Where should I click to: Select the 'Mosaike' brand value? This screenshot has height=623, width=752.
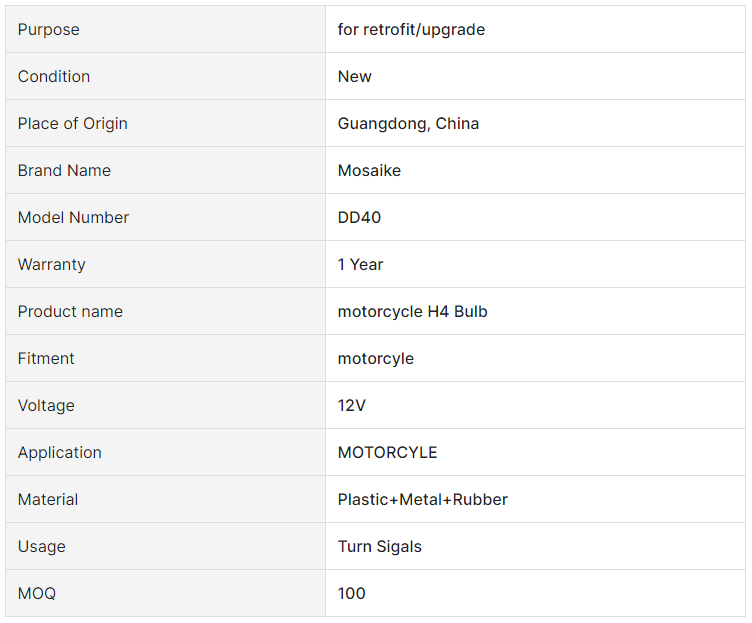(x=369, y=170)
